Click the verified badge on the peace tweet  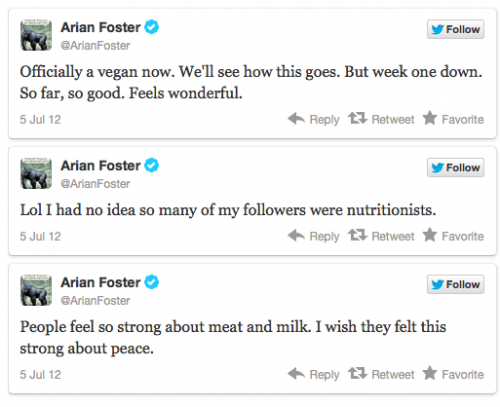coord(152,282)
